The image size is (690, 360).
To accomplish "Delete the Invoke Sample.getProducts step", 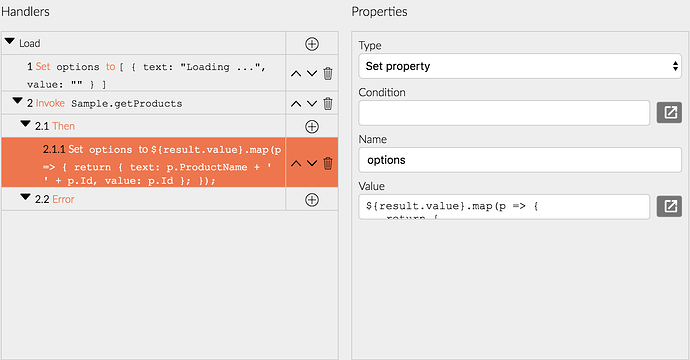I will [328, 103].
